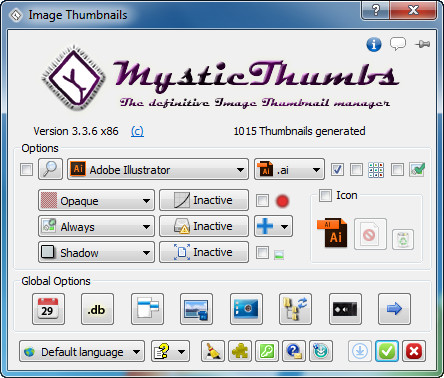Expand the Opaque transparency dropdown
This screenshot has width=444, height=378.
[x=96, y=200]
